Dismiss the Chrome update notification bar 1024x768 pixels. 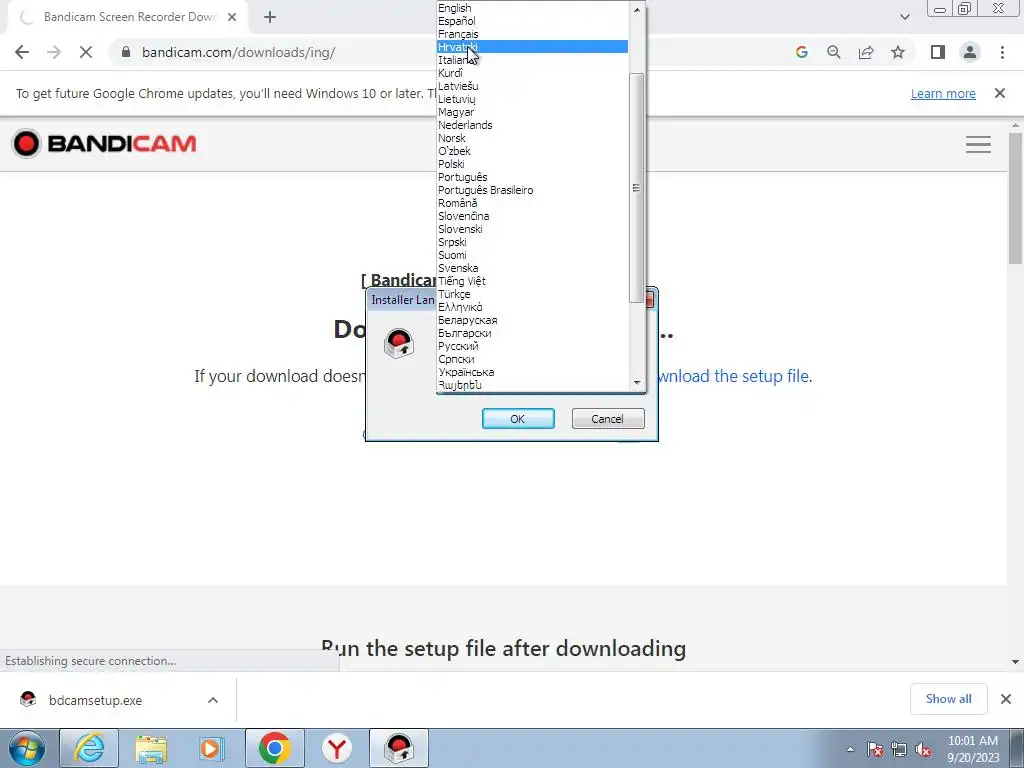pyautogui.click(x=1000, y=93)
